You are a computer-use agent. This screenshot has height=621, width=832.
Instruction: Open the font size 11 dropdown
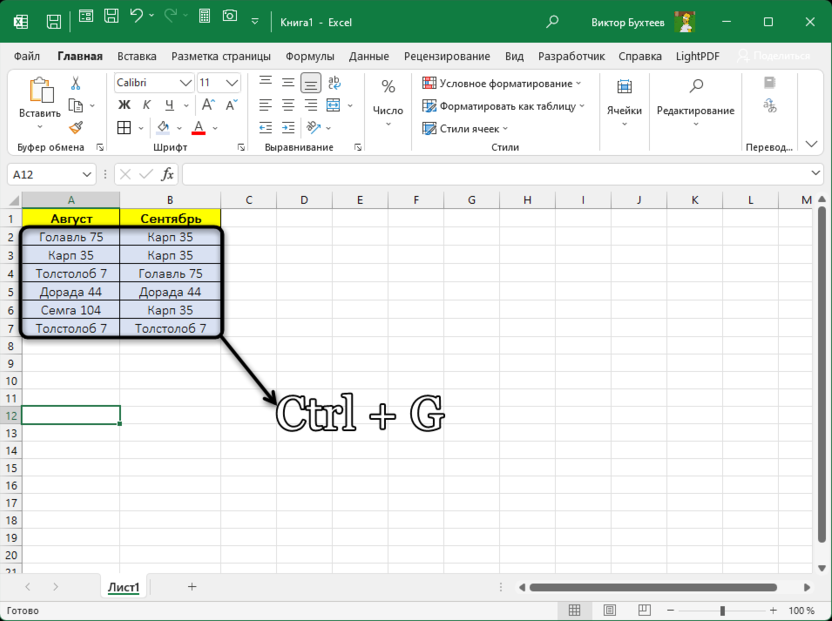pos(232,83)
